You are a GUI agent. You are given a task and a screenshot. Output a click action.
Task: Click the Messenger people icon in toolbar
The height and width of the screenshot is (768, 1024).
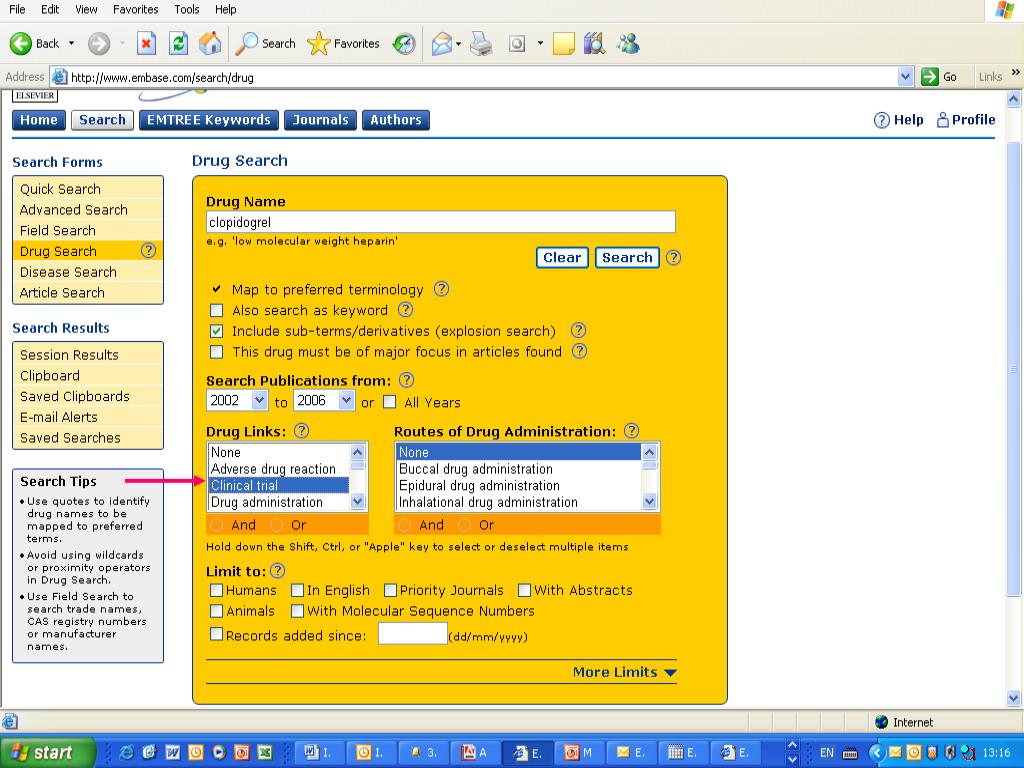628,44
